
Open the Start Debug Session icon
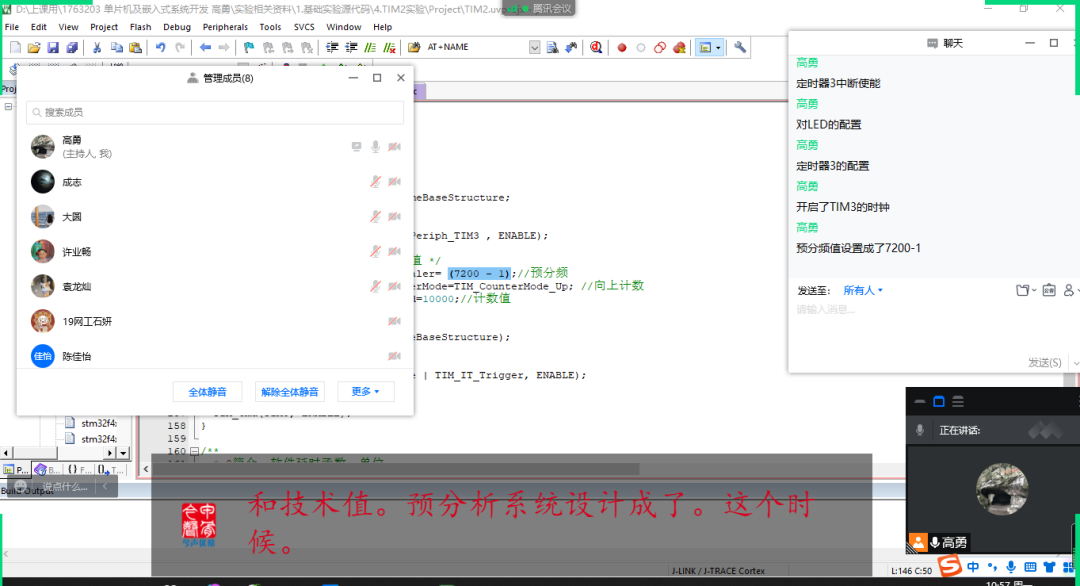pyautogui.click(x=596, y=47)
